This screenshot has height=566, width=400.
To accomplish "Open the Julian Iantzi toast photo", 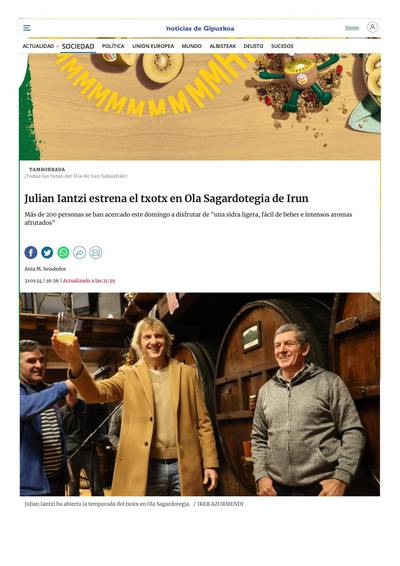I will point(200,394).
